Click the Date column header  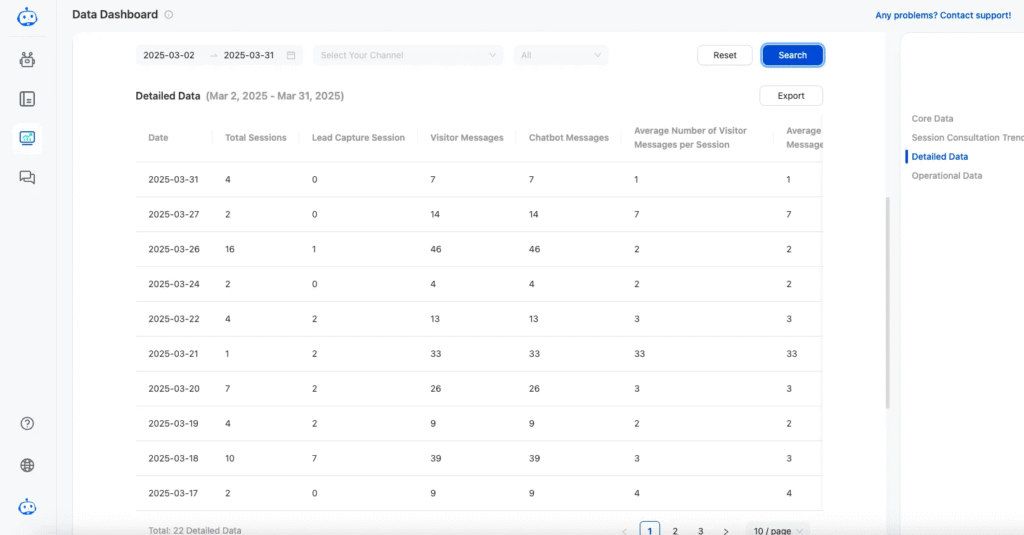click(x=158, y=138)
